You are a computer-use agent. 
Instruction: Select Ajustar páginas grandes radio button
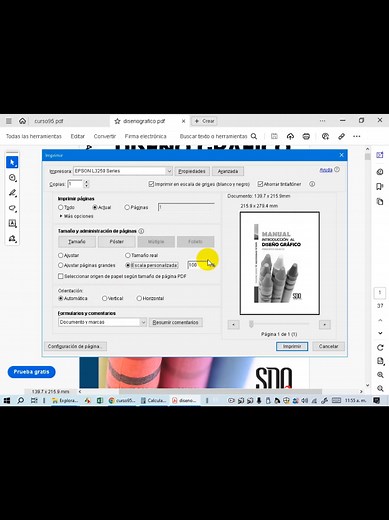[x=61, y=265]
